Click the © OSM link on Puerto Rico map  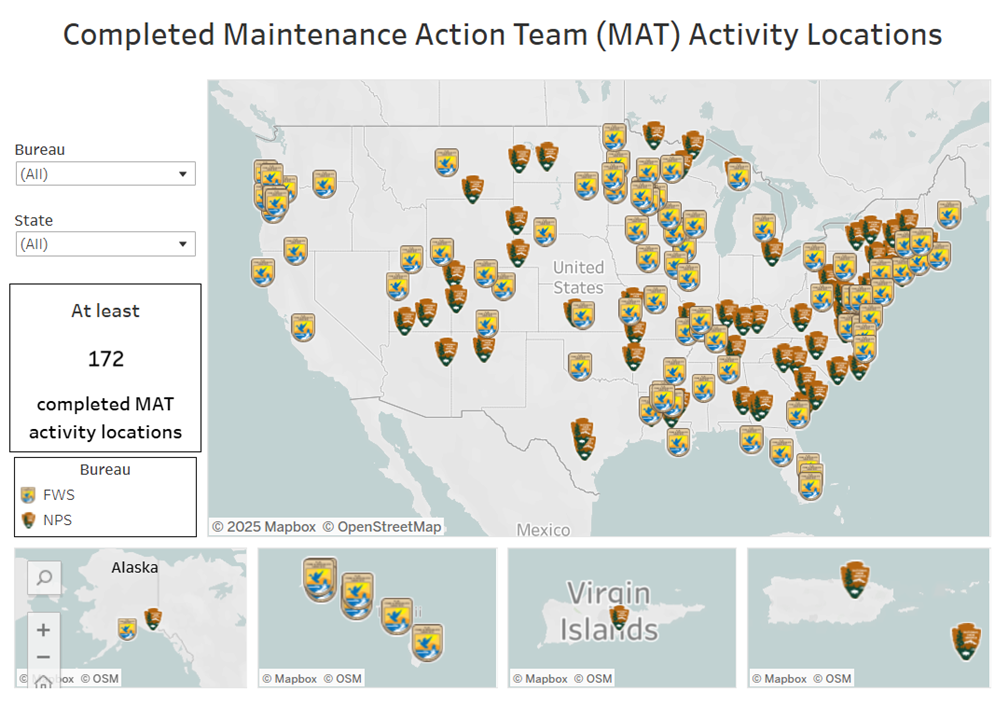(832, 679)
